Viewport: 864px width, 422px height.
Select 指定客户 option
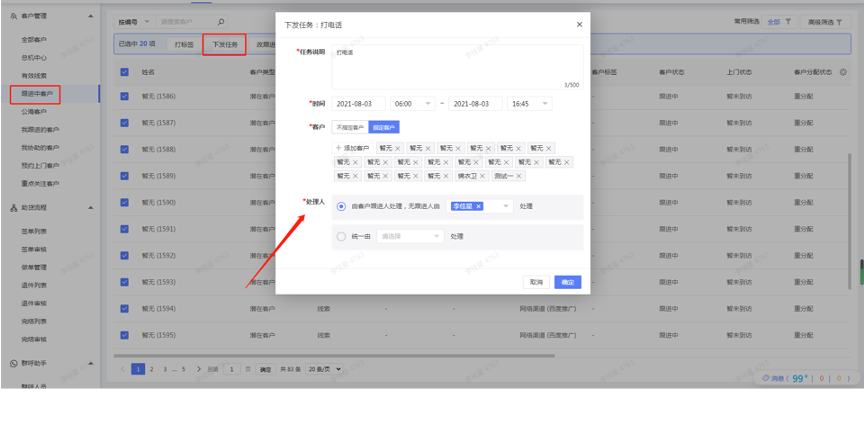pos(384,127)
